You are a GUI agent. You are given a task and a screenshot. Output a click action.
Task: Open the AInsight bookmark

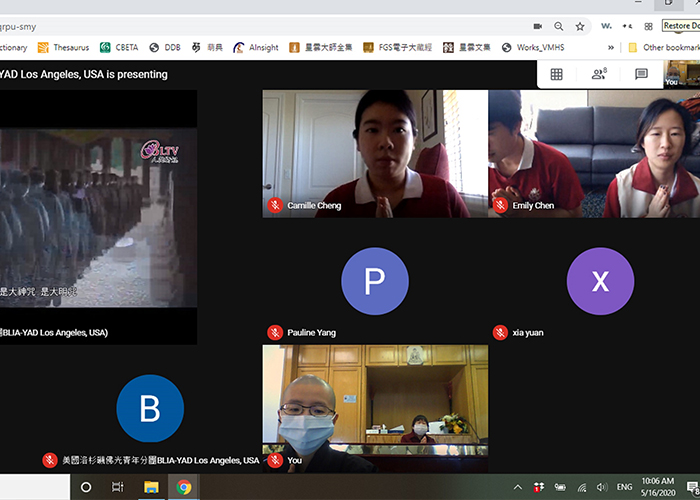256,47
